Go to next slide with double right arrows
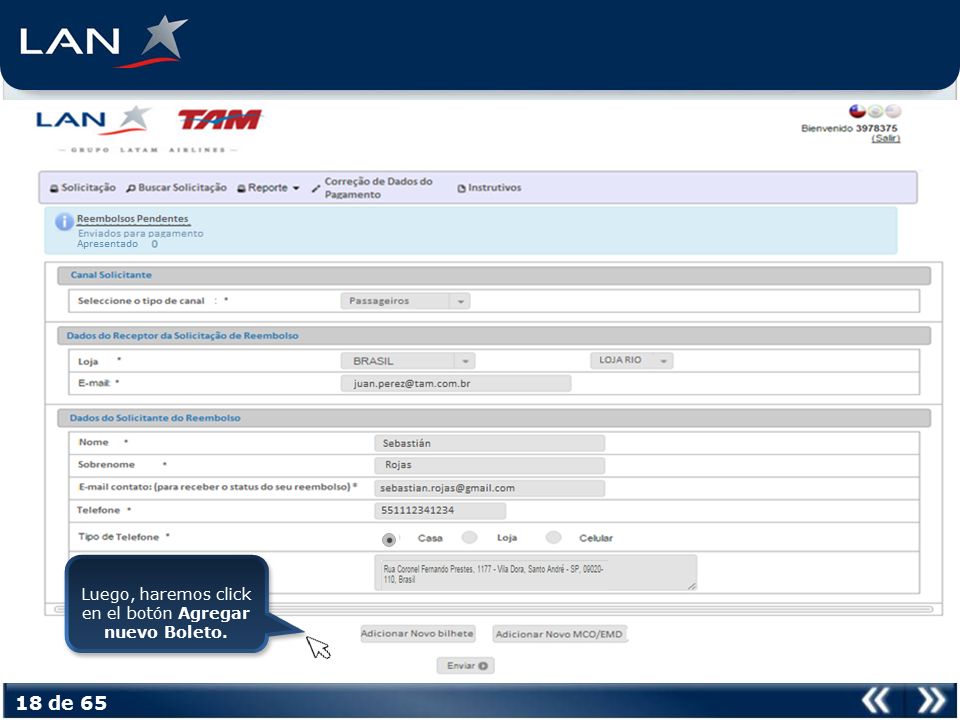The height and width of the screenshot is (720, 960). pyautogui.click(x=931, y=700)
